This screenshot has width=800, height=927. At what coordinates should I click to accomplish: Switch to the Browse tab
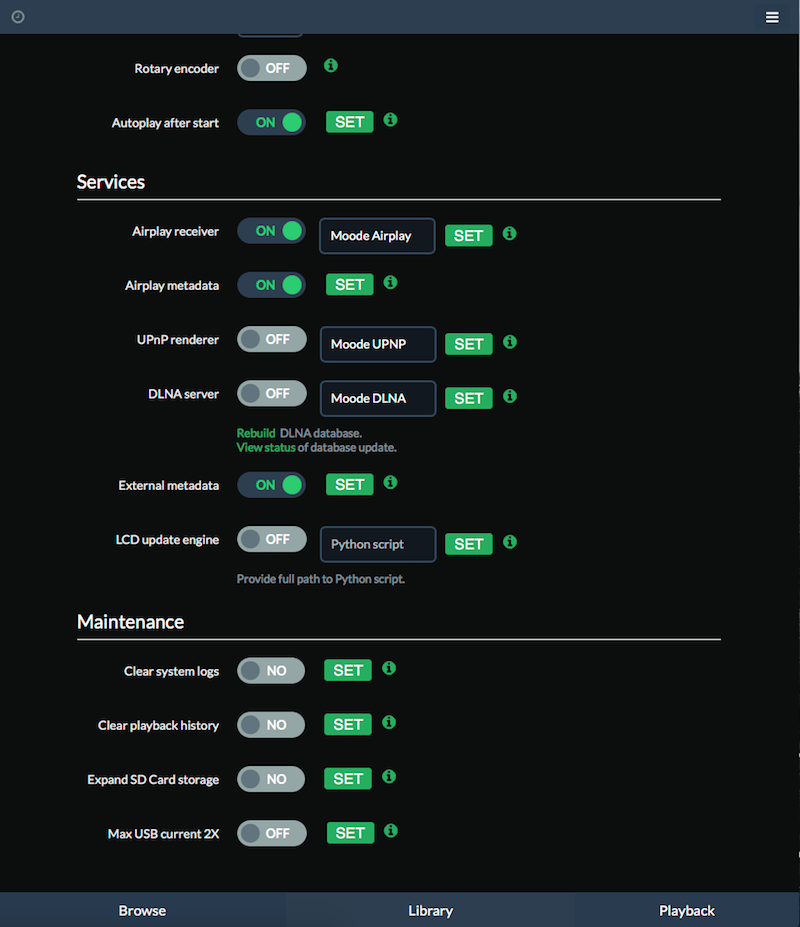click(142, 910)
